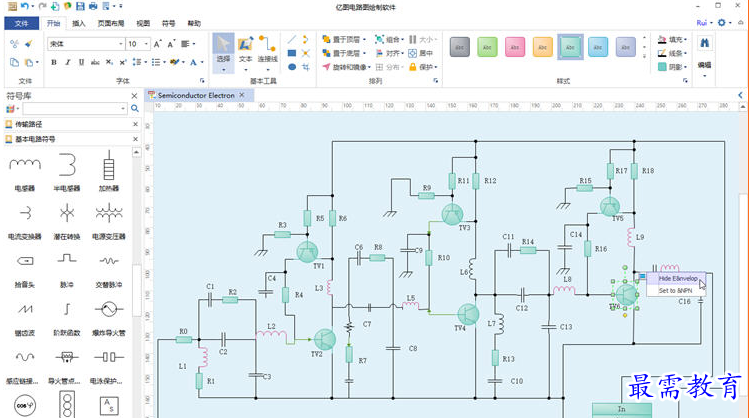
Task: Close the 传输路径 library section
Action: [x=135, y=124]
